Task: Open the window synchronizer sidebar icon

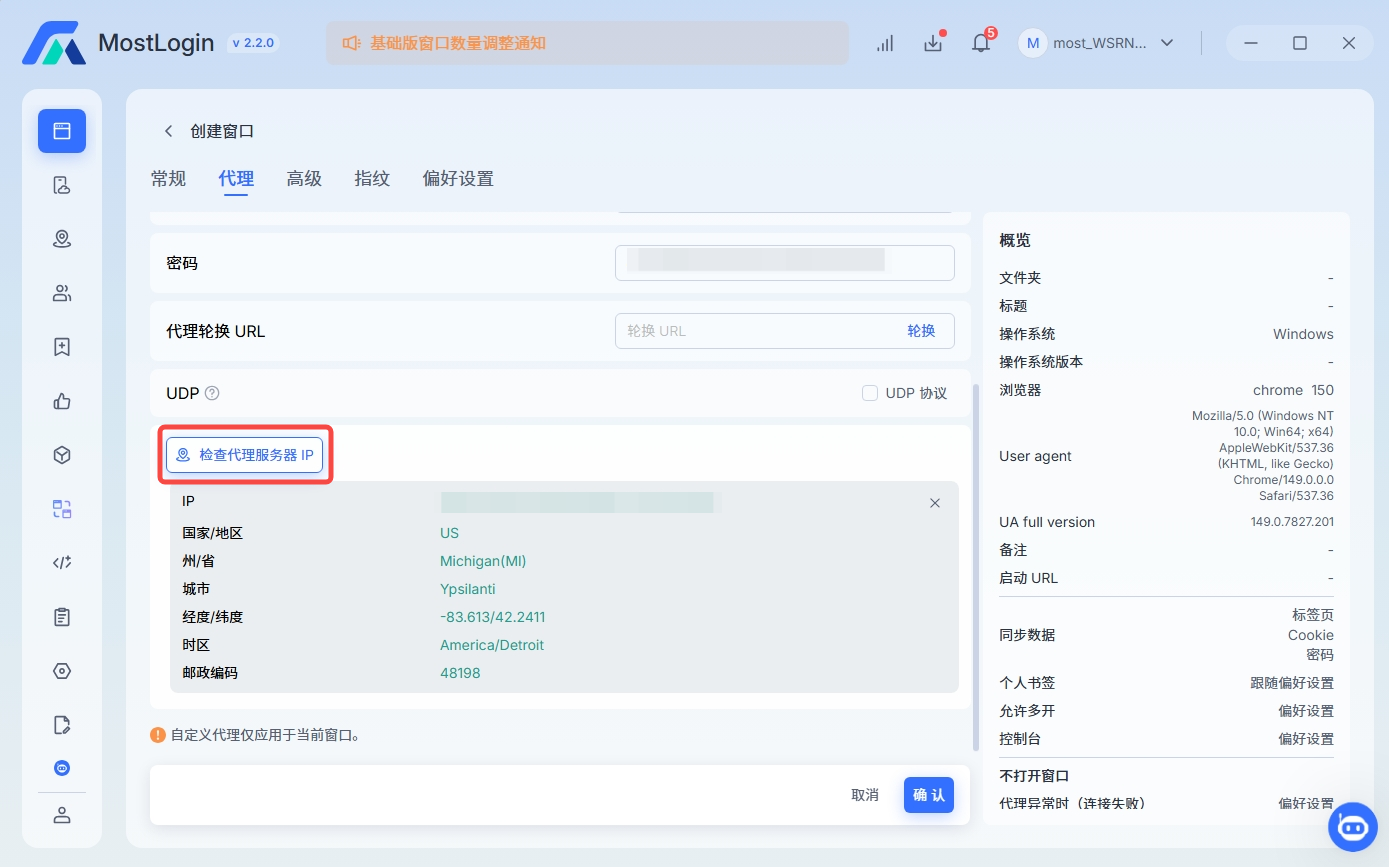Action: click(62, 509)
